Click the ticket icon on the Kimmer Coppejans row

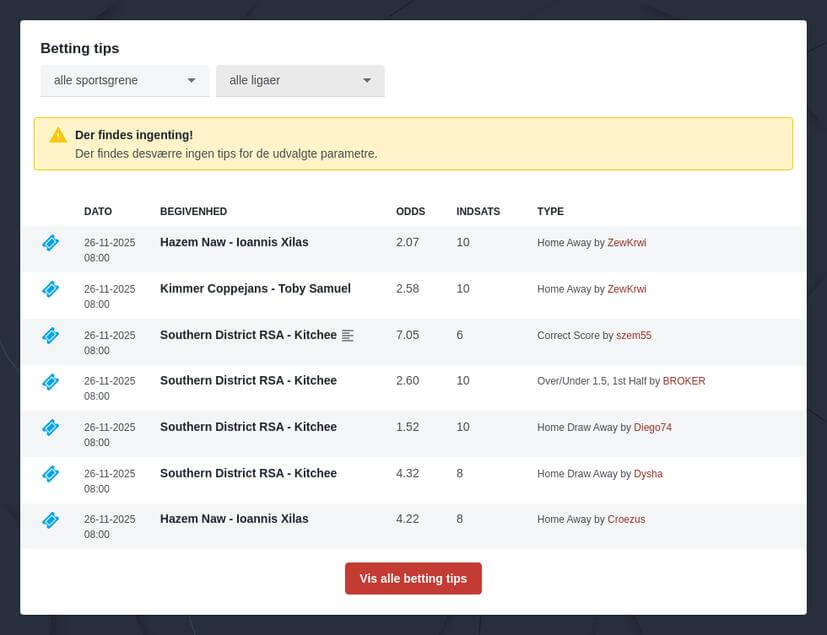pos(50,289)
